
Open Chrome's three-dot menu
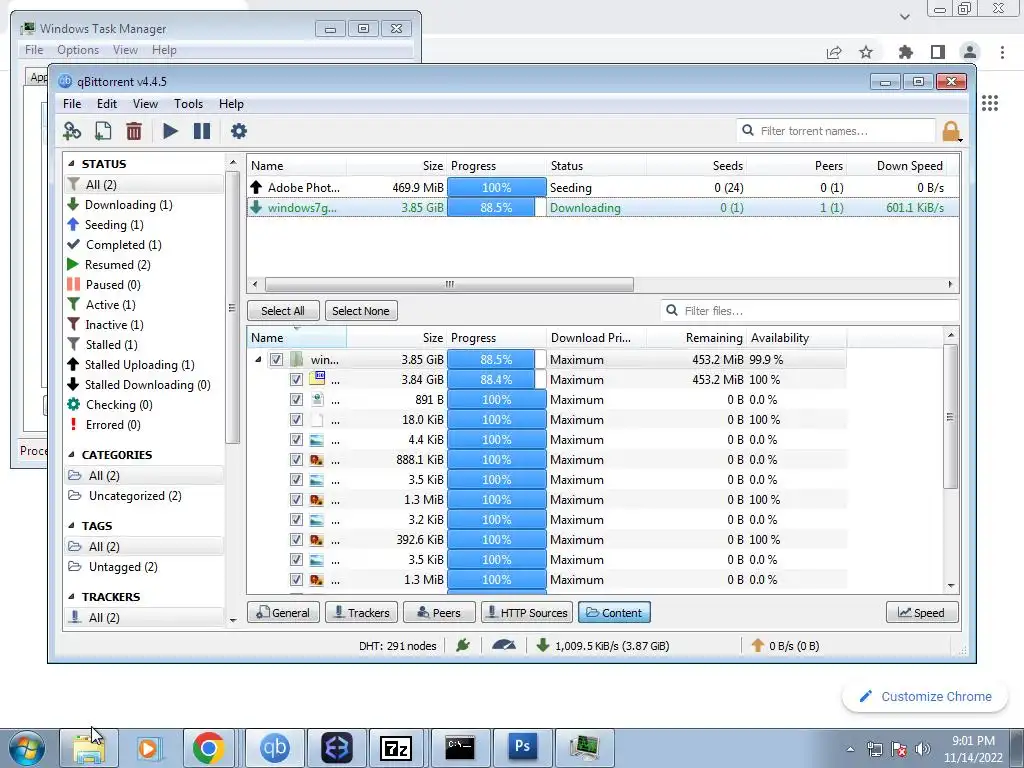1002,52
